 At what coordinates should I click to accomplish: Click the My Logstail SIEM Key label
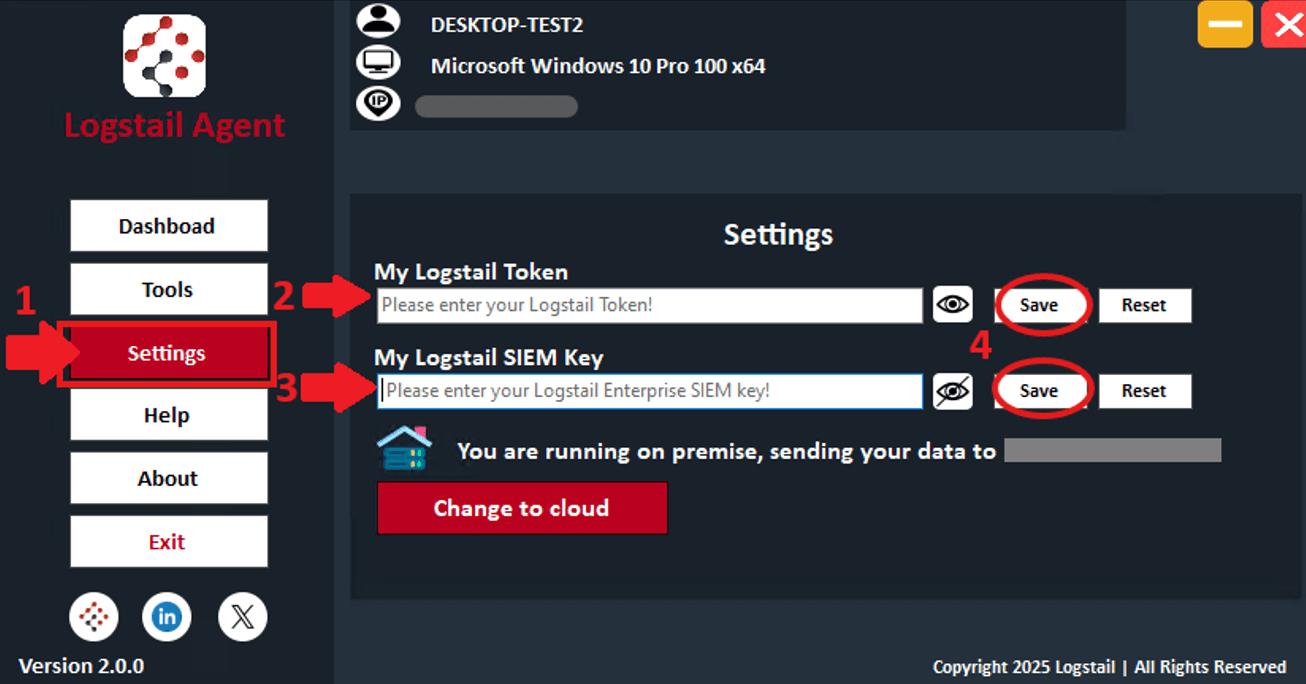tap(489, 358)
